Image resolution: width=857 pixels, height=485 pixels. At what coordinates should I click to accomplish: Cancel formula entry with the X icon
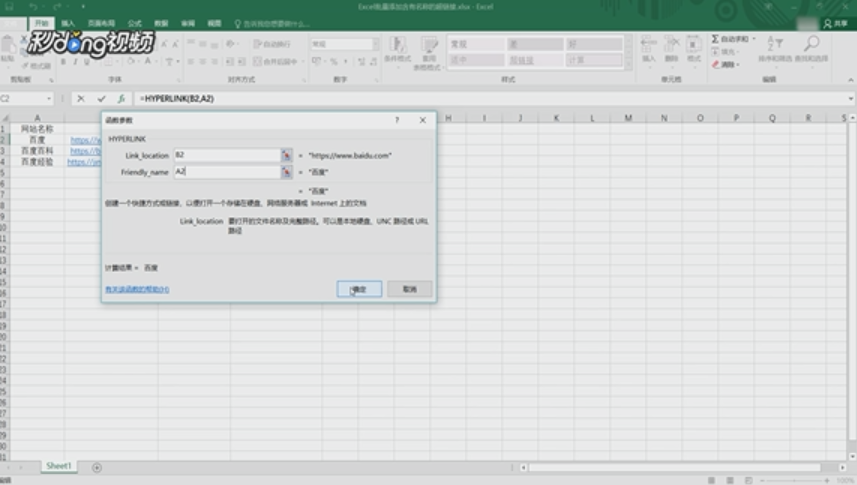coord(81,98)
